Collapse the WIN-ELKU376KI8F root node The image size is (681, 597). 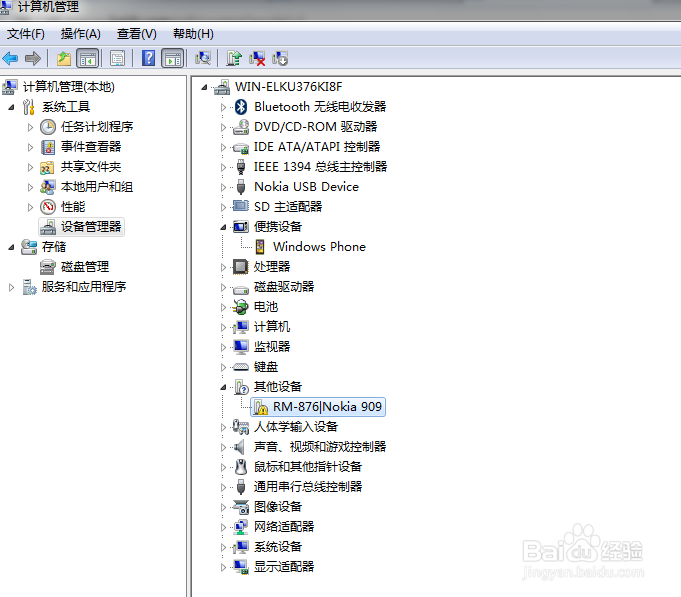[x=204, y=88]
